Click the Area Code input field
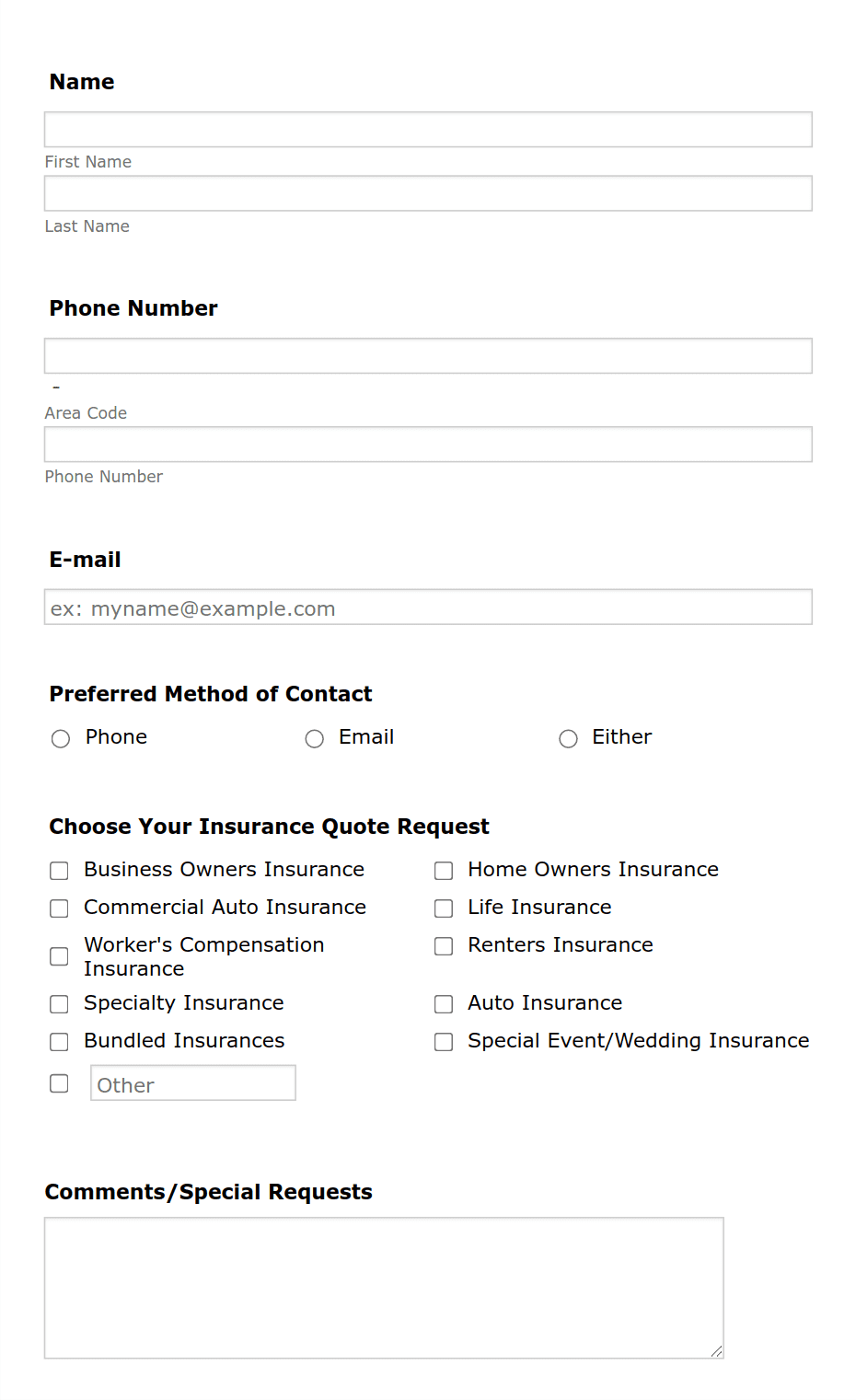The width and height of the screenshot is (856, 1400). 428,355
